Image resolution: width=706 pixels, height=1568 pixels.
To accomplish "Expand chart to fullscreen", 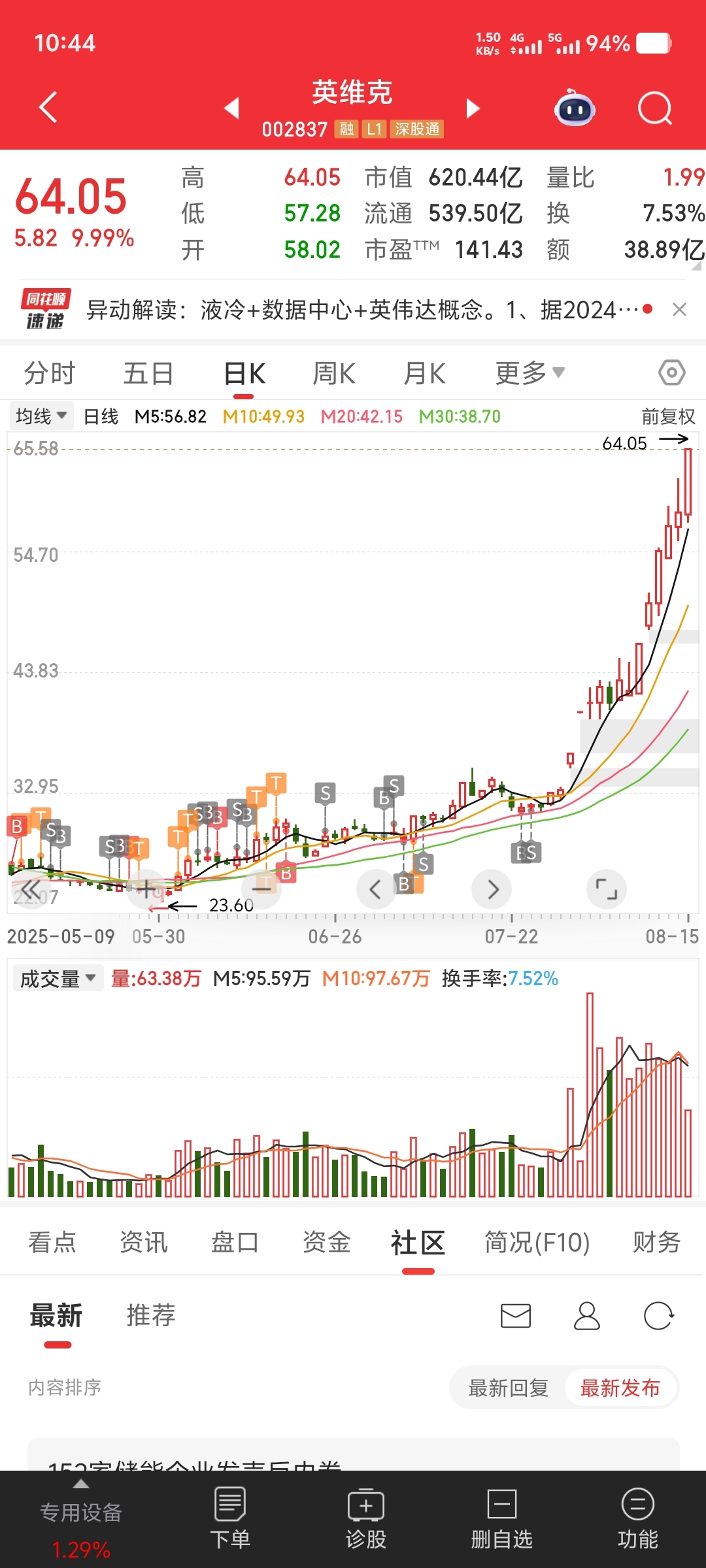I will (607, 889).
